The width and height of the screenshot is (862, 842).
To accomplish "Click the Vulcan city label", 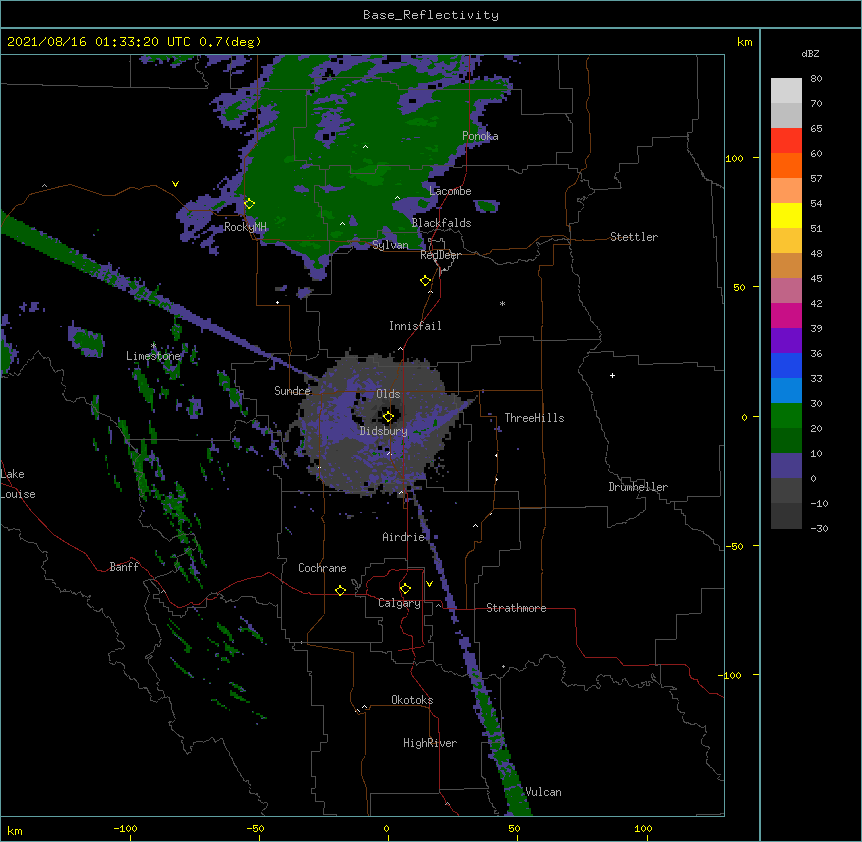I will pos(544,792).
